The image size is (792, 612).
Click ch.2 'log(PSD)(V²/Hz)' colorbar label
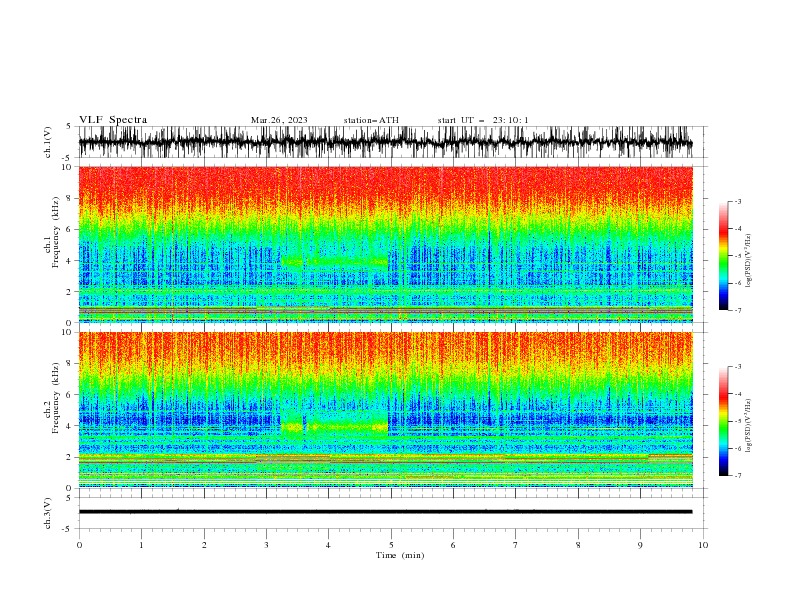point(748,425)
